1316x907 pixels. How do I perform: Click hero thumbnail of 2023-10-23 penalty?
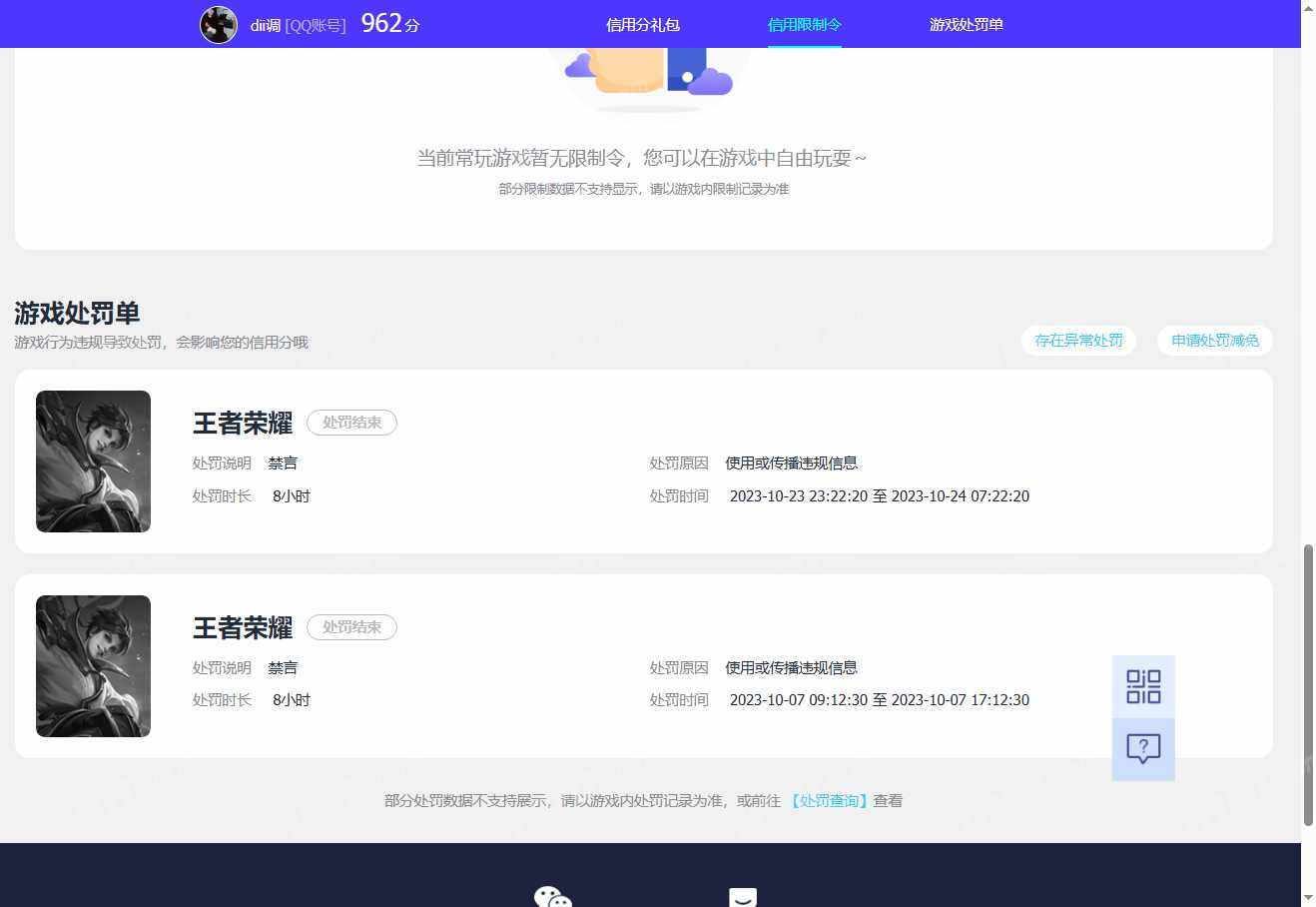pos(93,461)
